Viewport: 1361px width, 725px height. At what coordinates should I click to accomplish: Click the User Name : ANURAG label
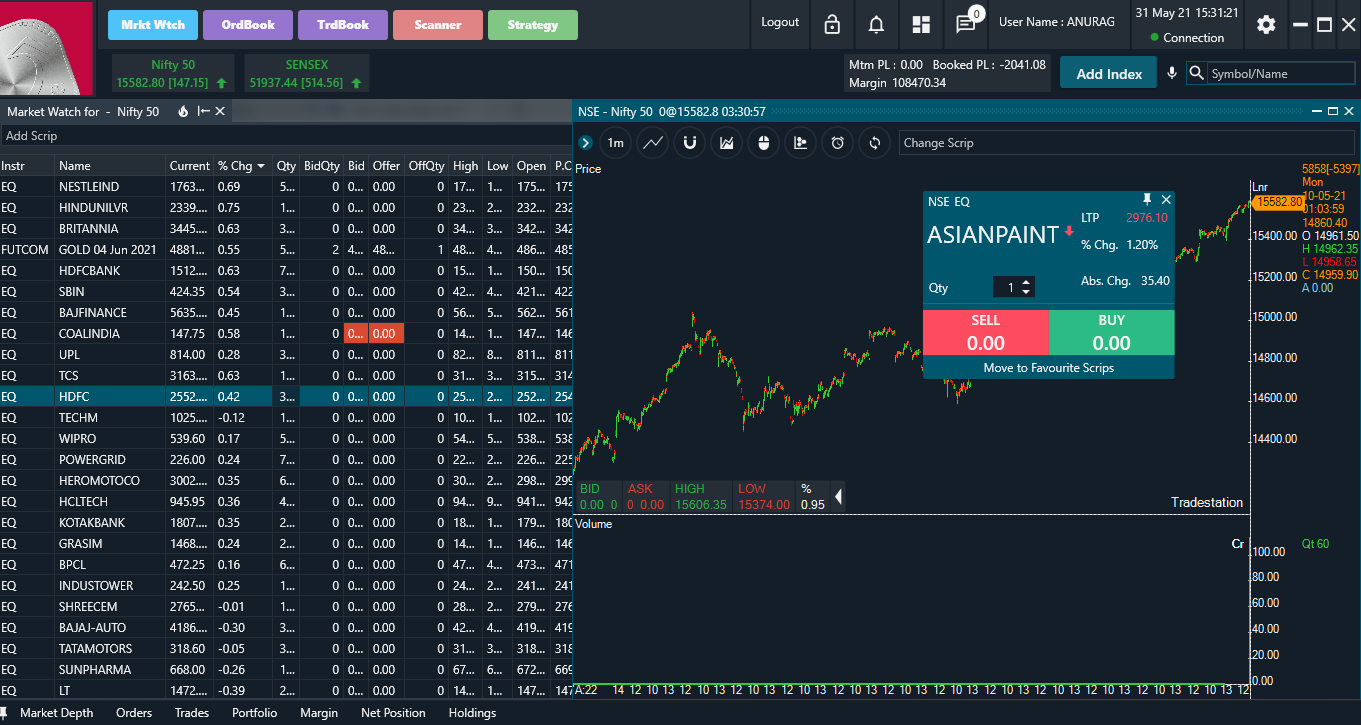[1058, 22]
